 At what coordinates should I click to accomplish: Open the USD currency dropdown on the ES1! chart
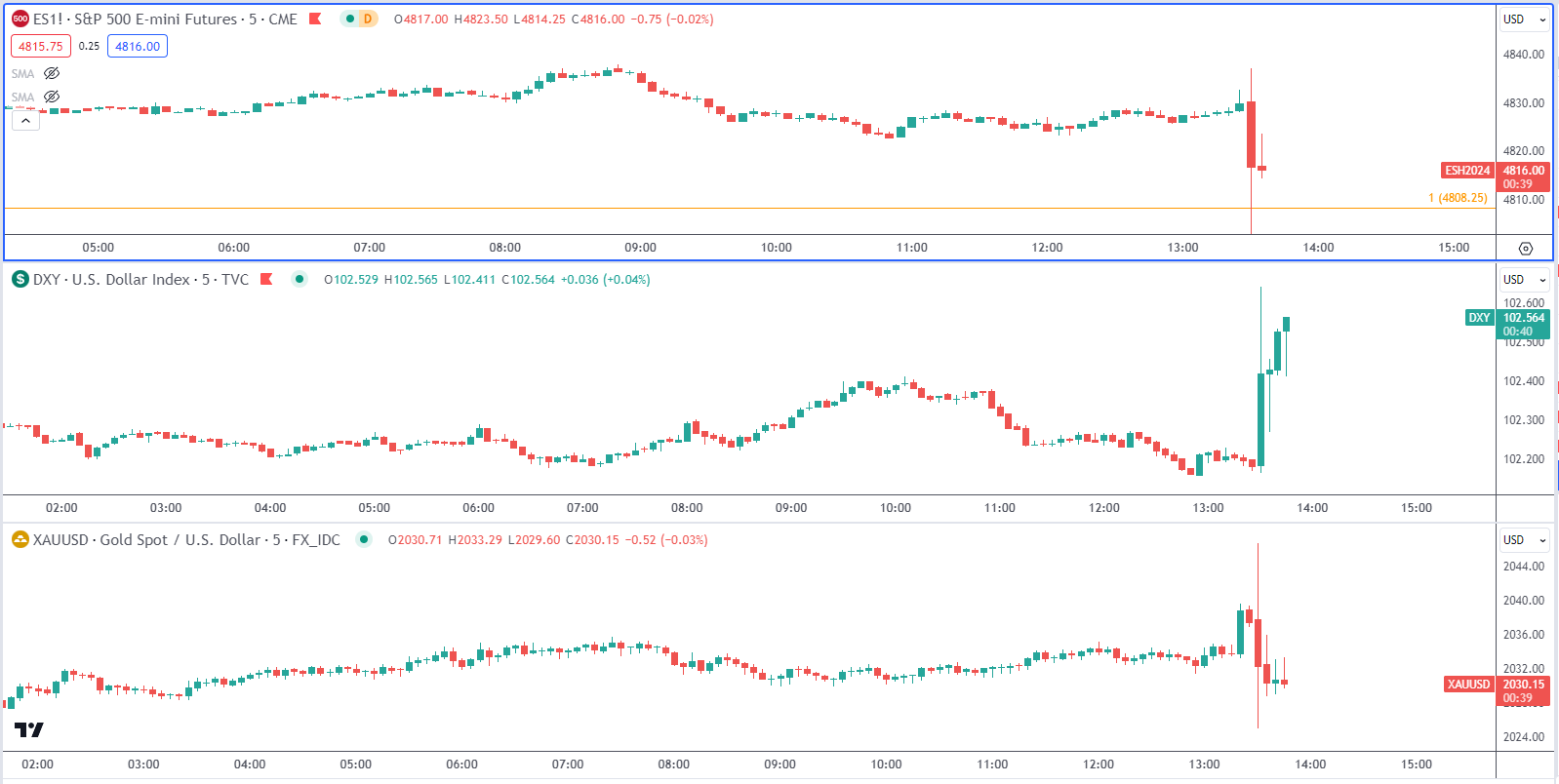1525,19
